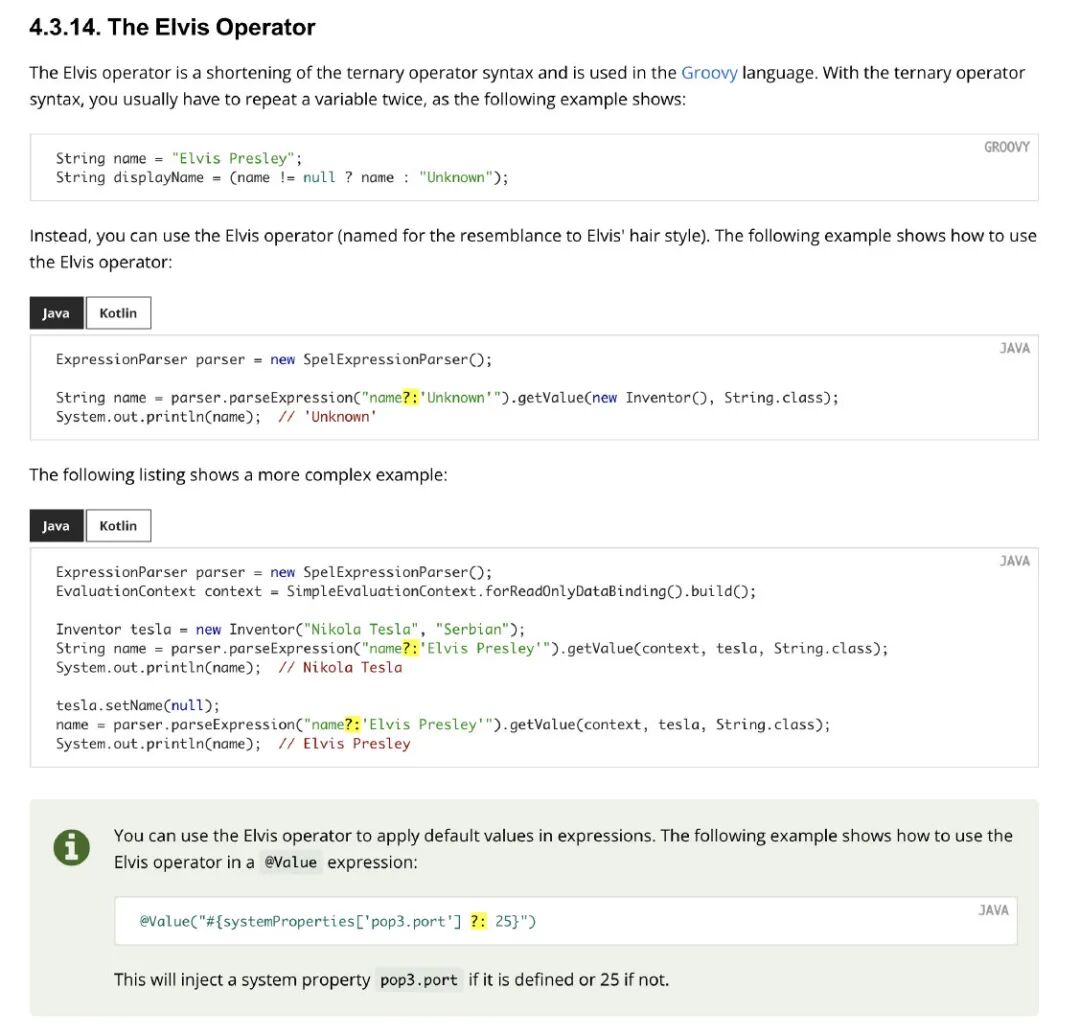Click the inline pop3.port code below the snippet
This screenshot has width=1080, height=1035.
tap(419, 980)
